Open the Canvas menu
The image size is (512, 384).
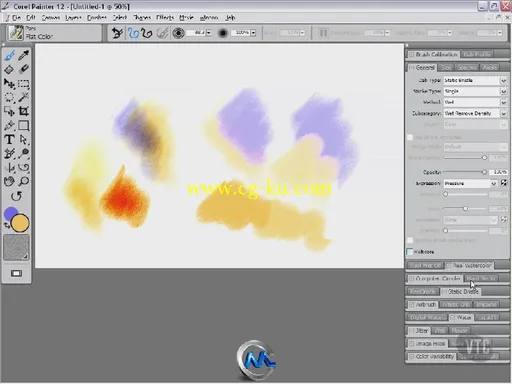51,18
